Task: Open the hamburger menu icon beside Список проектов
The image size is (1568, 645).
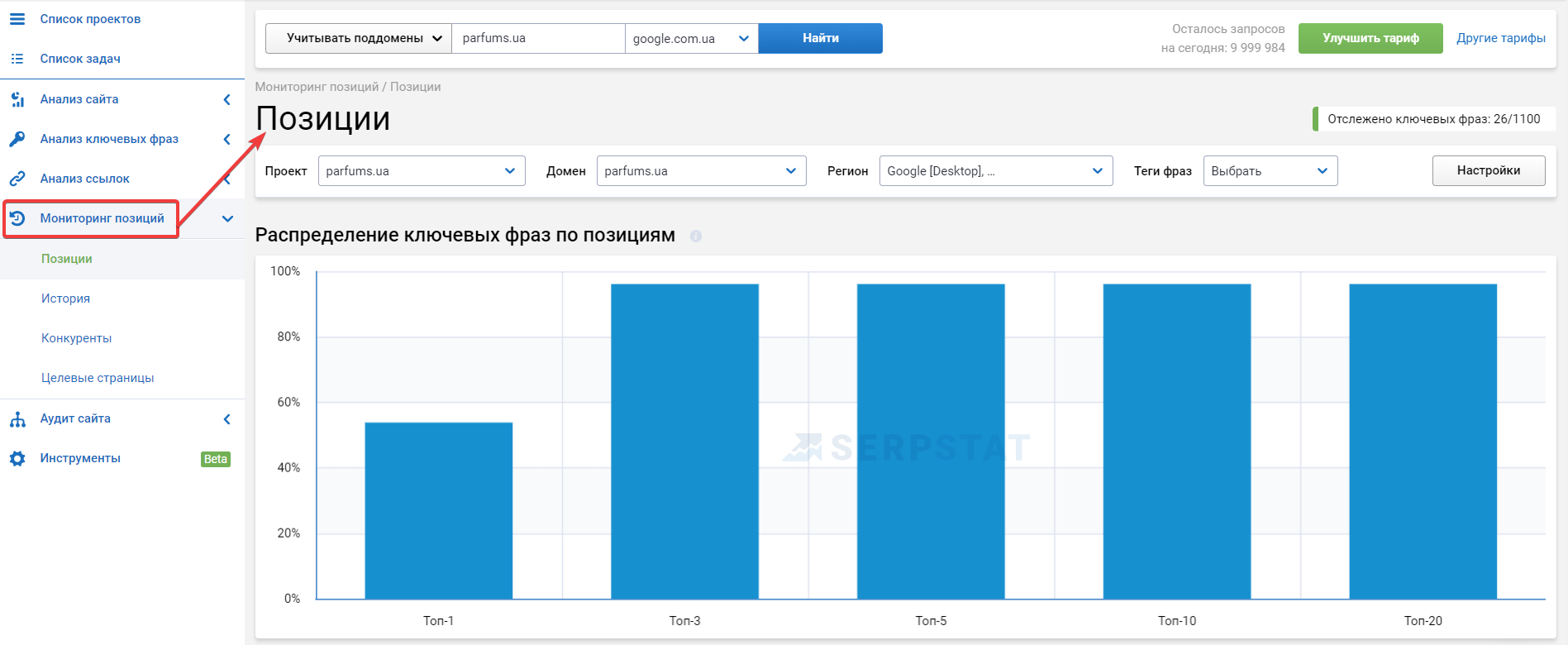Action: [17, 19]
